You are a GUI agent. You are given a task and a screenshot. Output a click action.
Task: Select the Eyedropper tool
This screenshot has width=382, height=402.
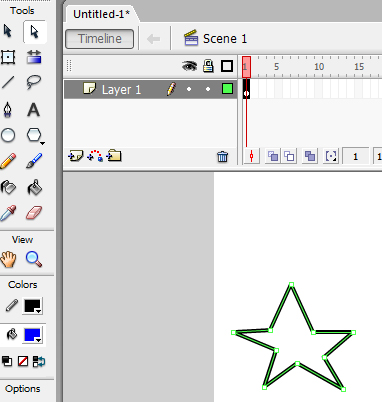tap(8, 213)
